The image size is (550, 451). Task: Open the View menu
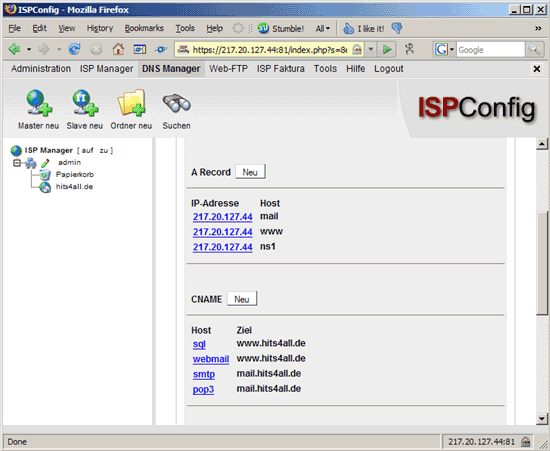[x=67, y=28]
